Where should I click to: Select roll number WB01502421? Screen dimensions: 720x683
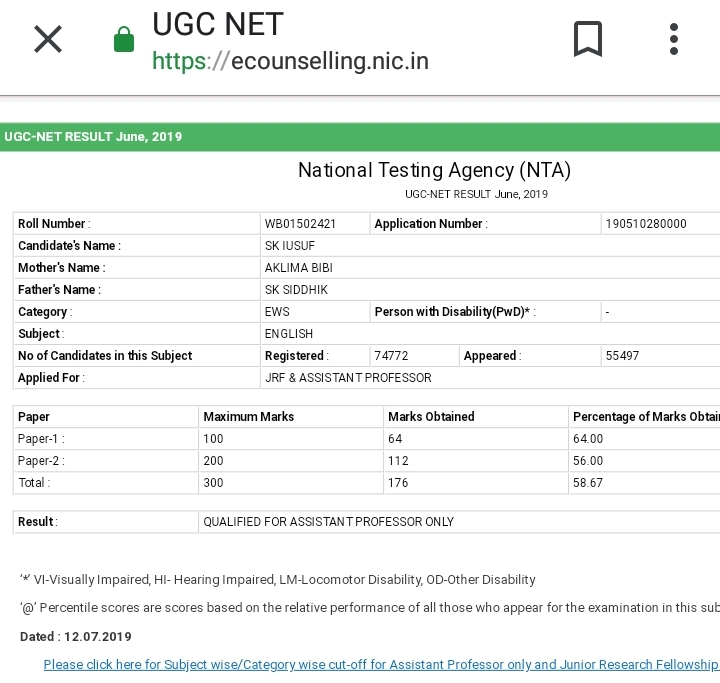[301, 224]
